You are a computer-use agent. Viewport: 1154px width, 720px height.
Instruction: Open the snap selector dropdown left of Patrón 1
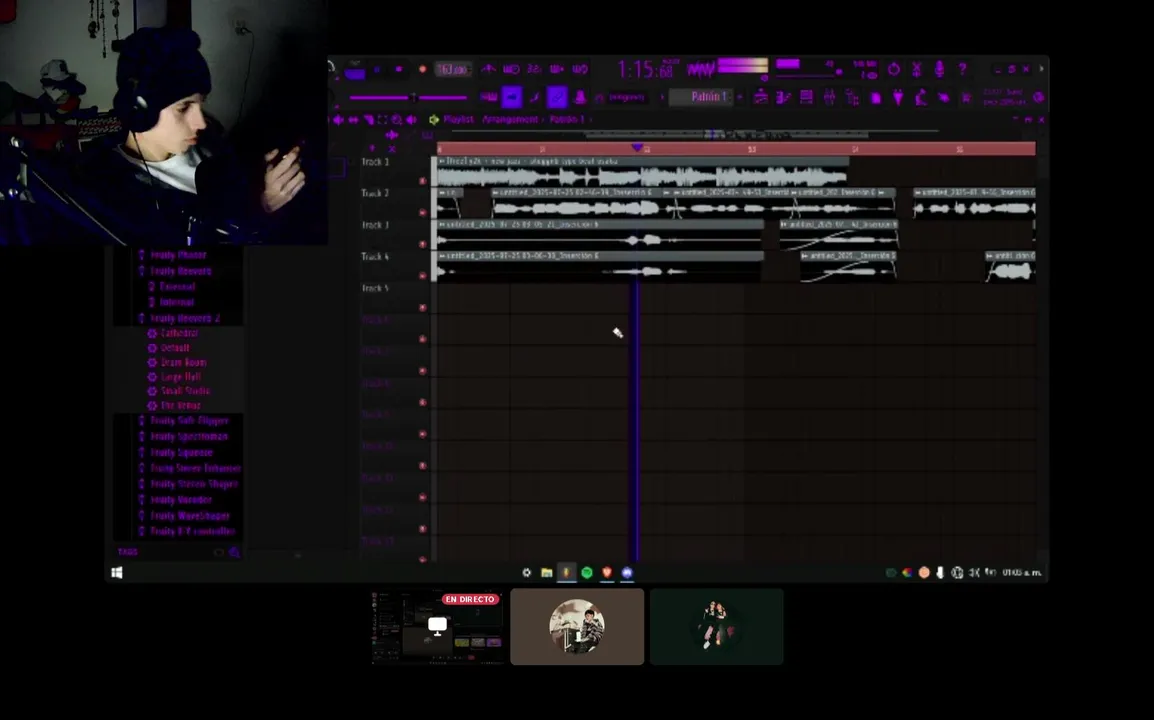(x=626, y=96)
